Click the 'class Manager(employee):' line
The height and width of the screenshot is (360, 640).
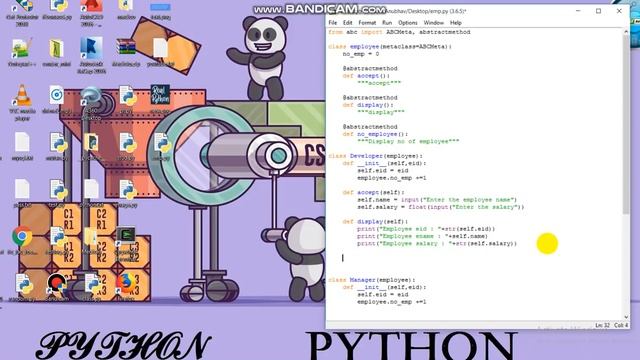(372, 280)
